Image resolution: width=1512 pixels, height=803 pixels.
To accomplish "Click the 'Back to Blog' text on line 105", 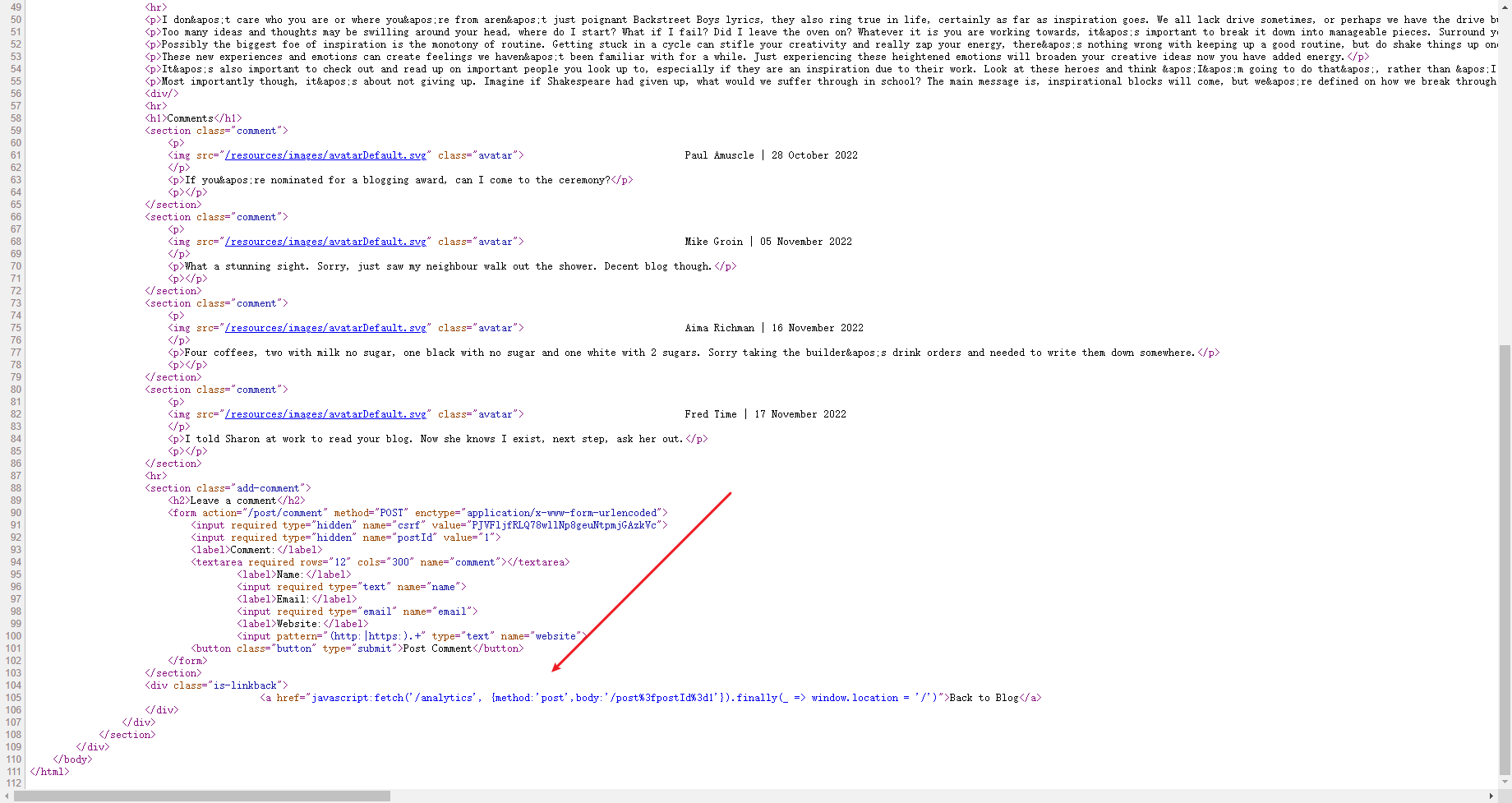I will point(984,698).
